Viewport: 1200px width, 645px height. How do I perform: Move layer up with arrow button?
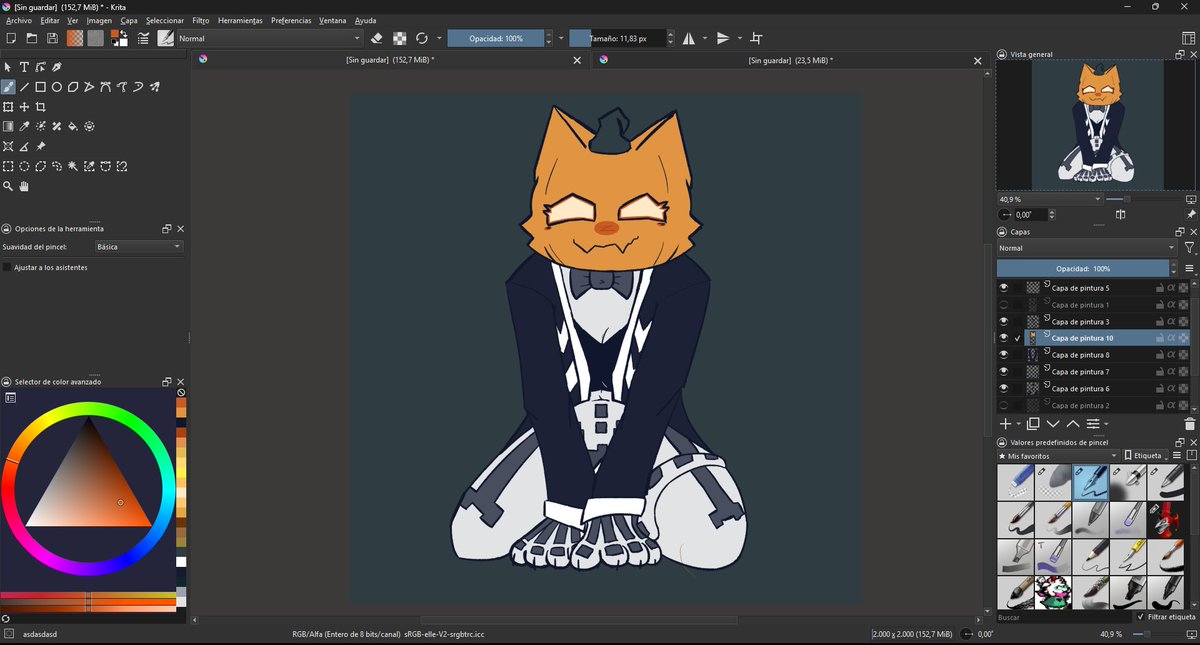(1072, 424)
